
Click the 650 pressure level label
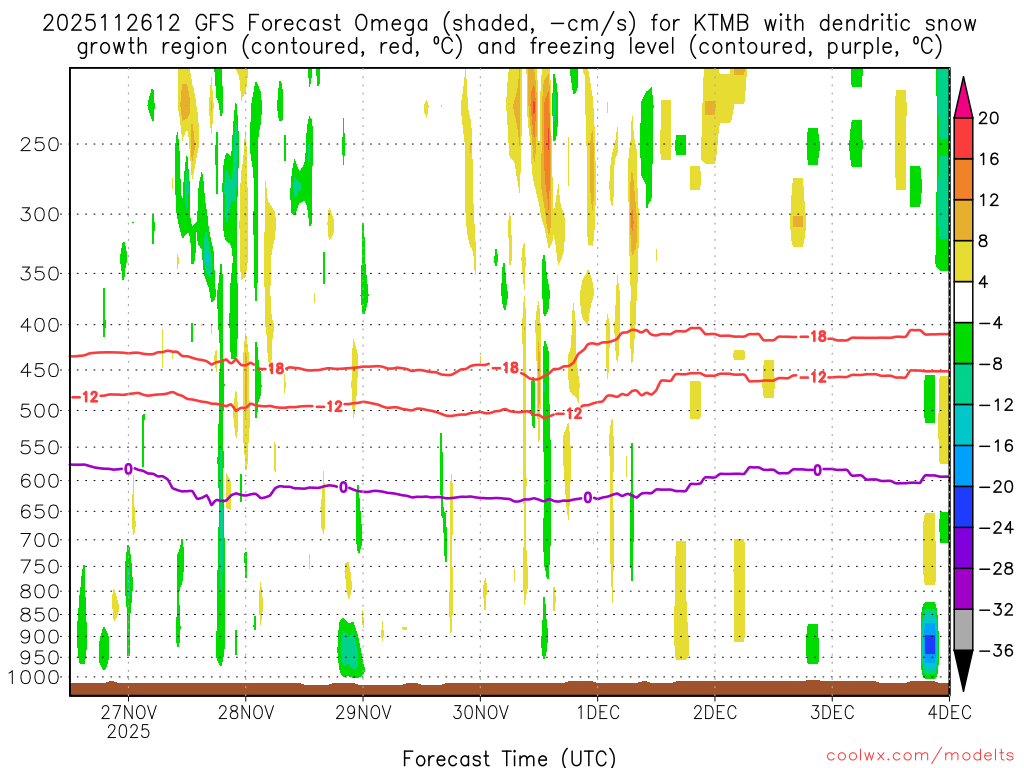[40, 511]
